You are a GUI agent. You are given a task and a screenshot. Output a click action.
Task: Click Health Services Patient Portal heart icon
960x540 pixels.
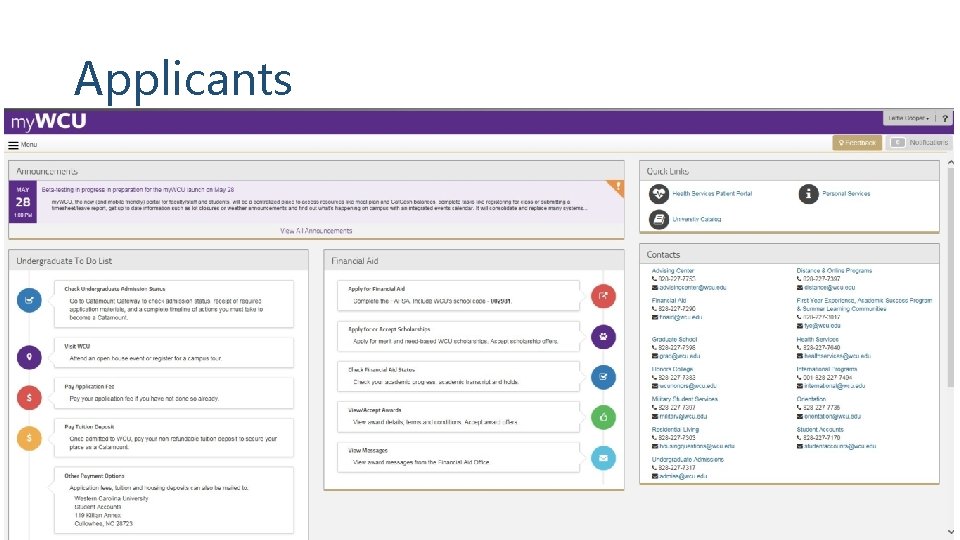coord(659,194)
